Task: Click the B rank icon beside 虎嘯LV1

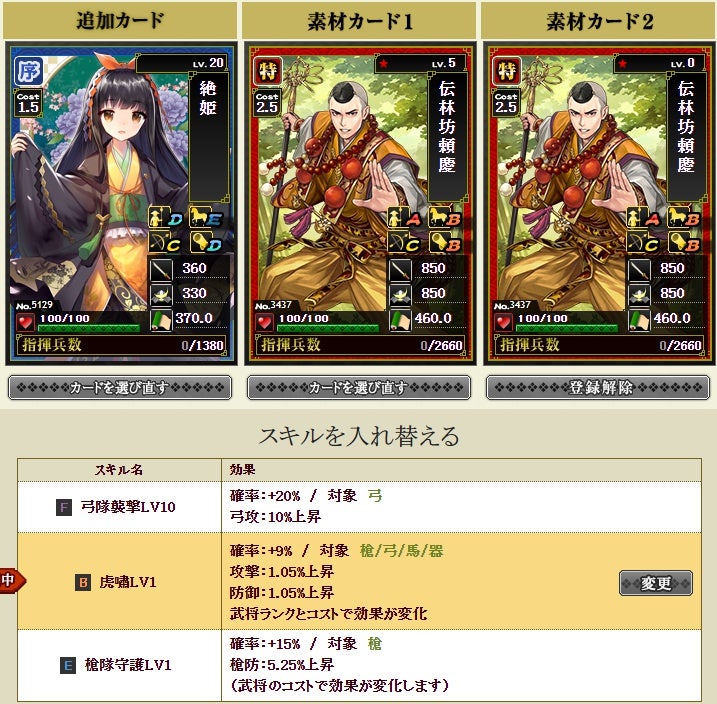Action: [83, 582]
